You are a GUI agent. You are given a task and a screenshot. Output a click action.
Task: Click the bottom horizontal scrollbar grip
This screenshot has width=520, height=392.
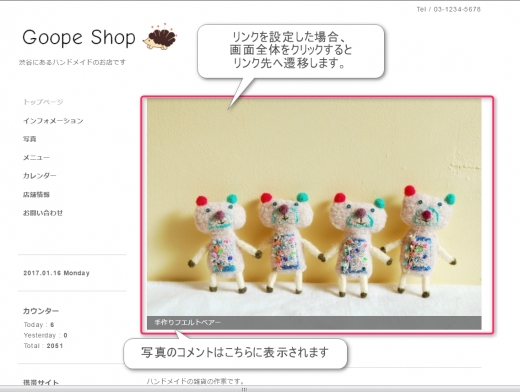coord(244,389)
